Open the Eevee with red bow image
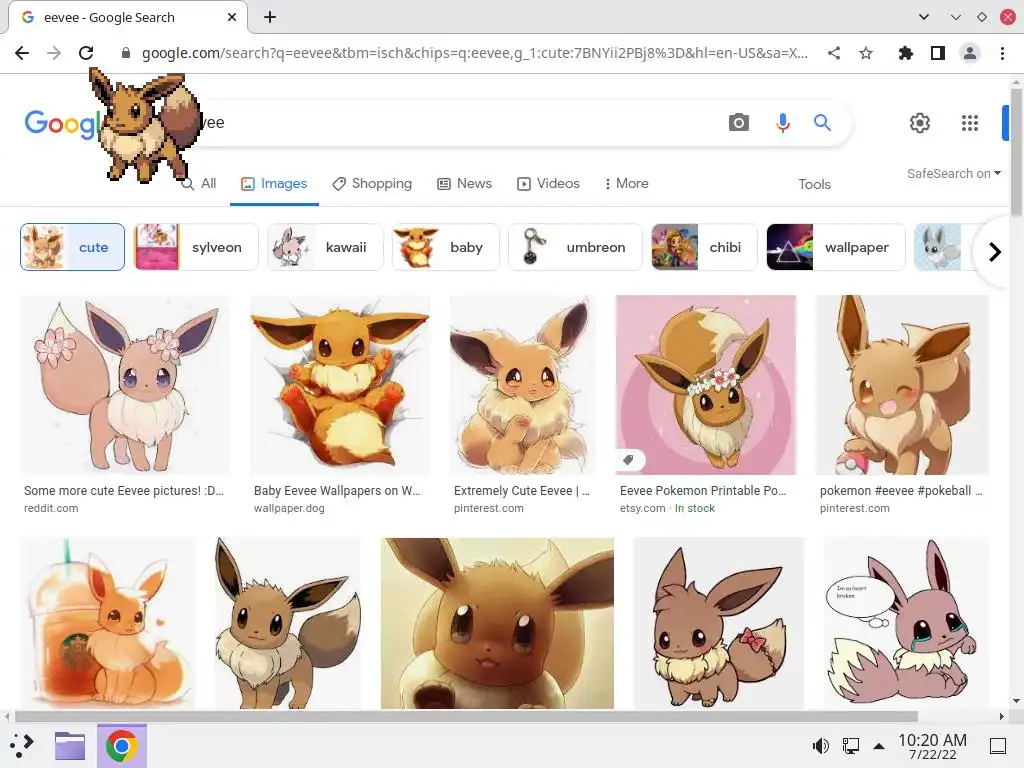 719,623
